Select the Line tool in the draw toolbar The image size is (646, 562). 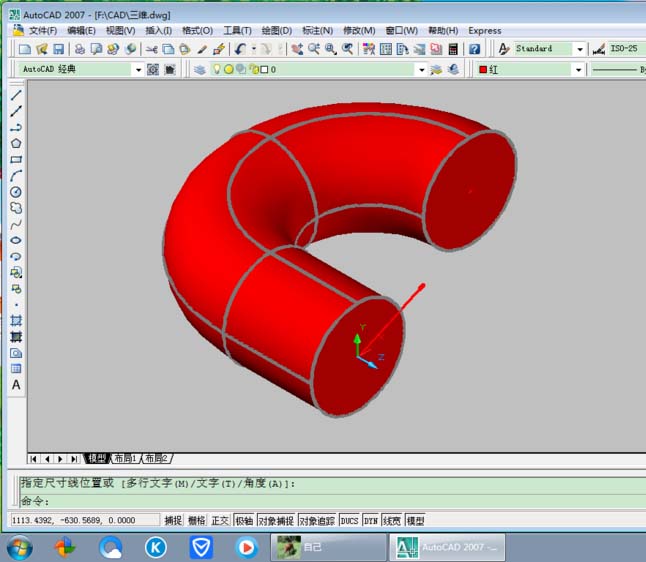pyautogui.click(x=16, y=95)
